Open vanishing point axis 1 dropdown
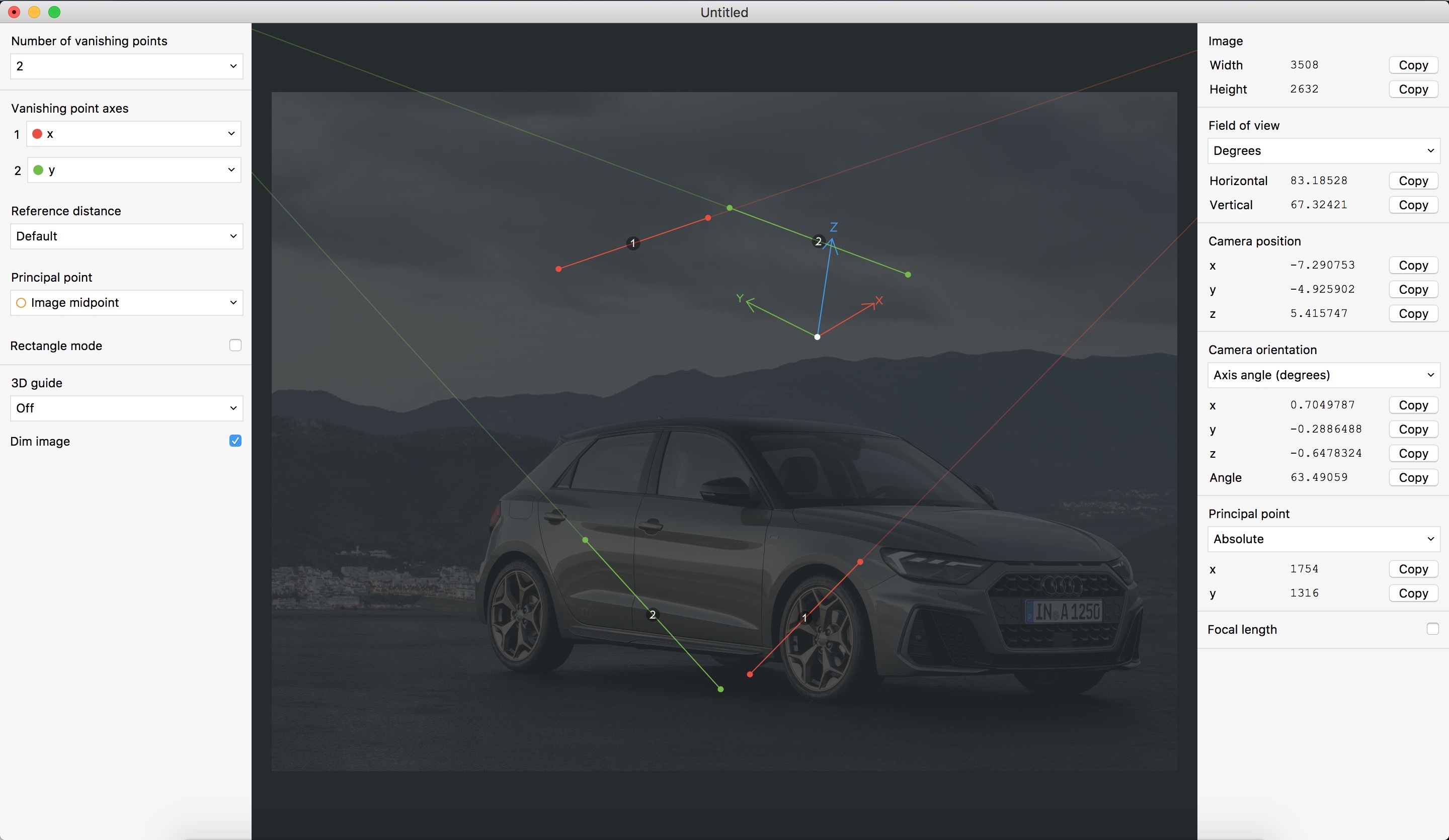The image size is (1449, 840). (x=134, y=134)
